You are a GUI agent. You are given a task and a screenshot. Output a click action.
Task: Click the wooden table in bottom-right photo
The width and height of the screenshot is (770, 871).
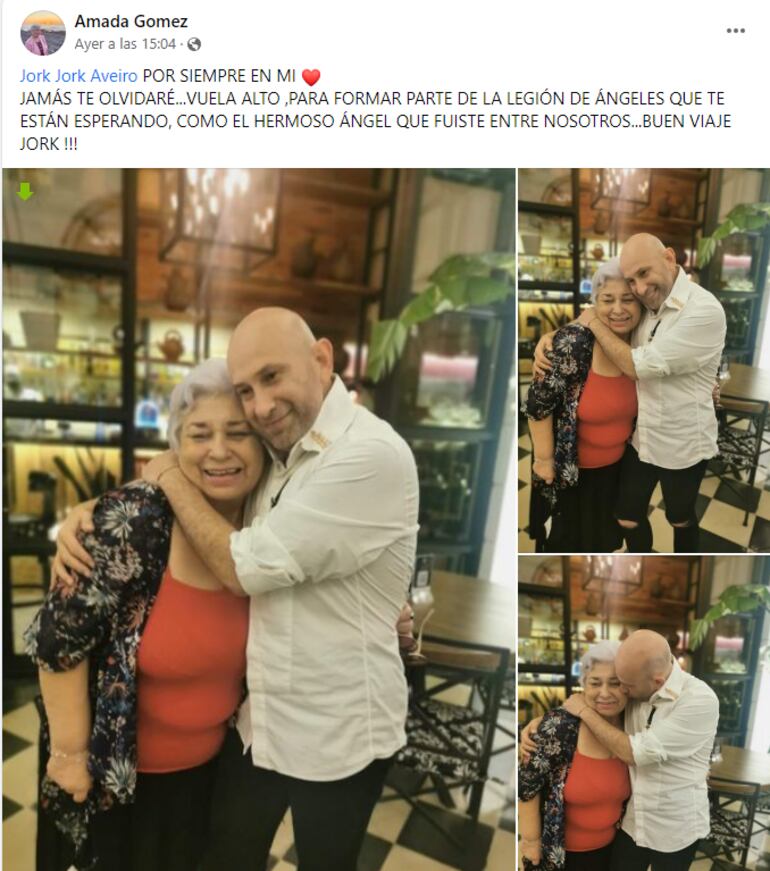(742, 772)
